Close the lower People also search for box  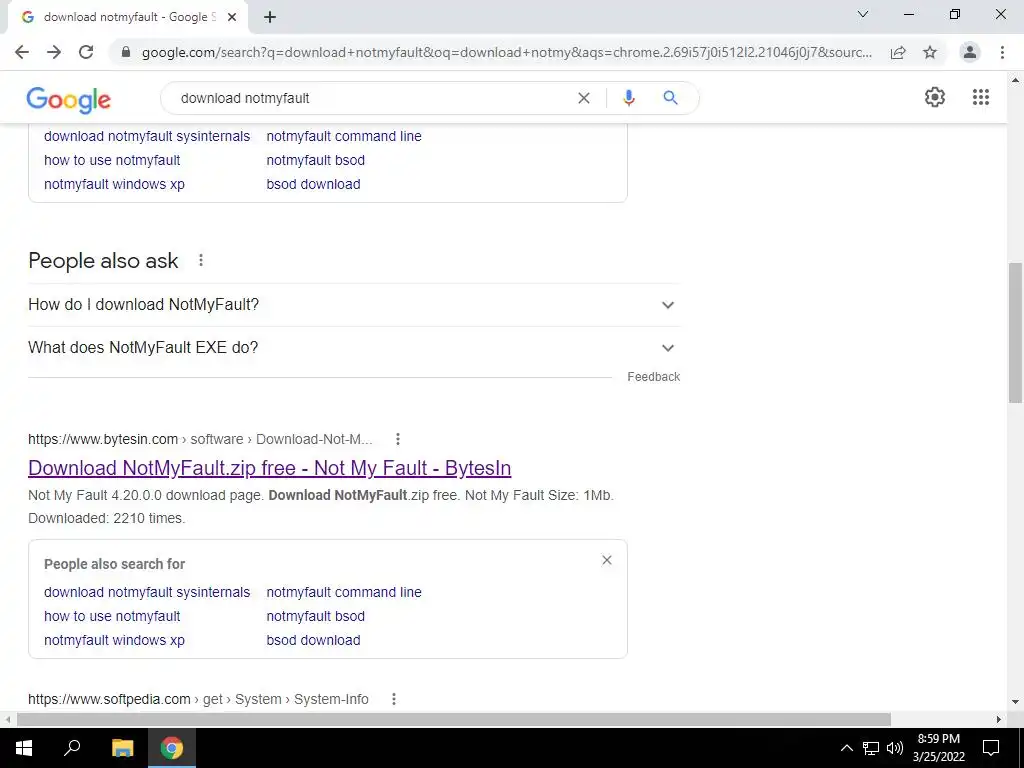point(607,560)
